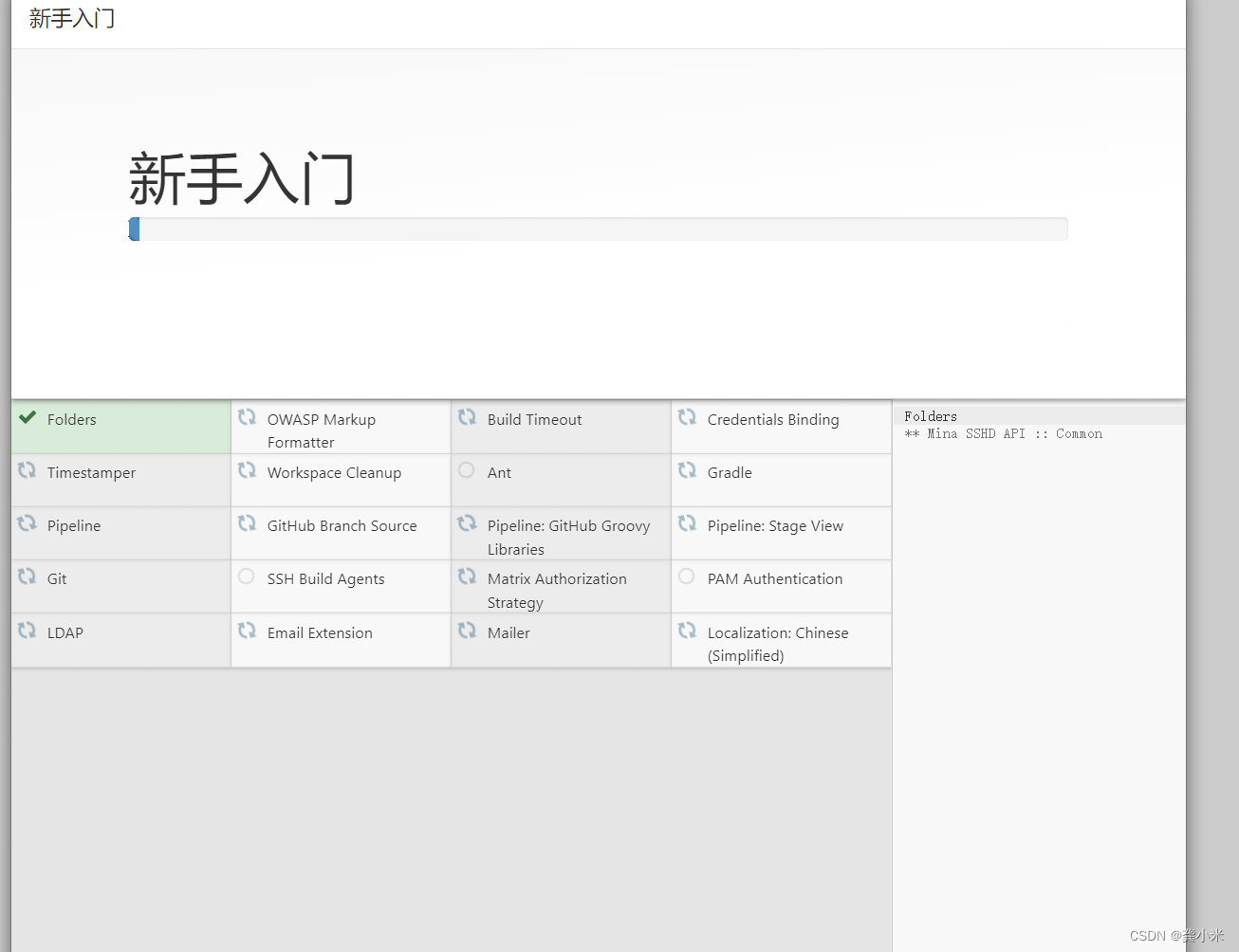Click the spinner icon beside Build Timeout
Screen dimensions: 1239x952
coord(467,417)
